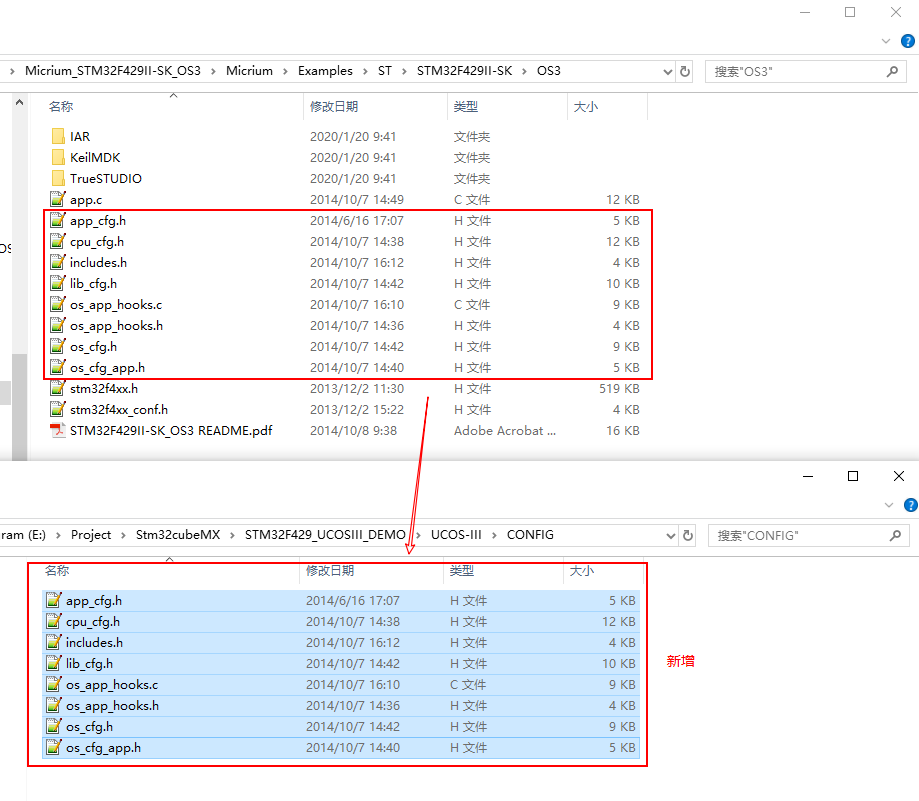
Task: Open chevron after STM32F429II-SK breadcrumb
Action: coord(525,71)
